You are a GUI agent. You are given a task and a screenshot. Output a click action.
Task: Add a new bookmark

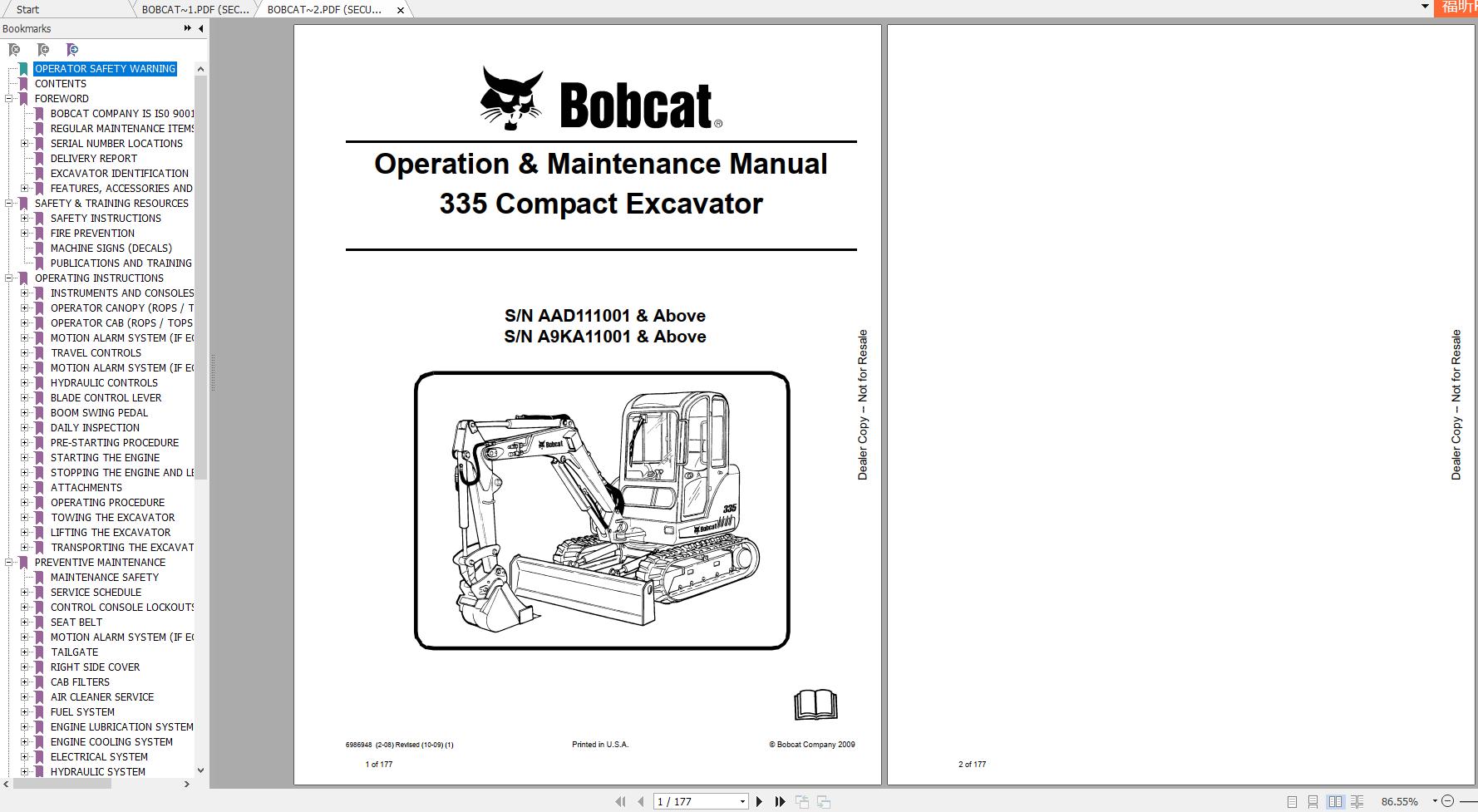tap(43, 50)
